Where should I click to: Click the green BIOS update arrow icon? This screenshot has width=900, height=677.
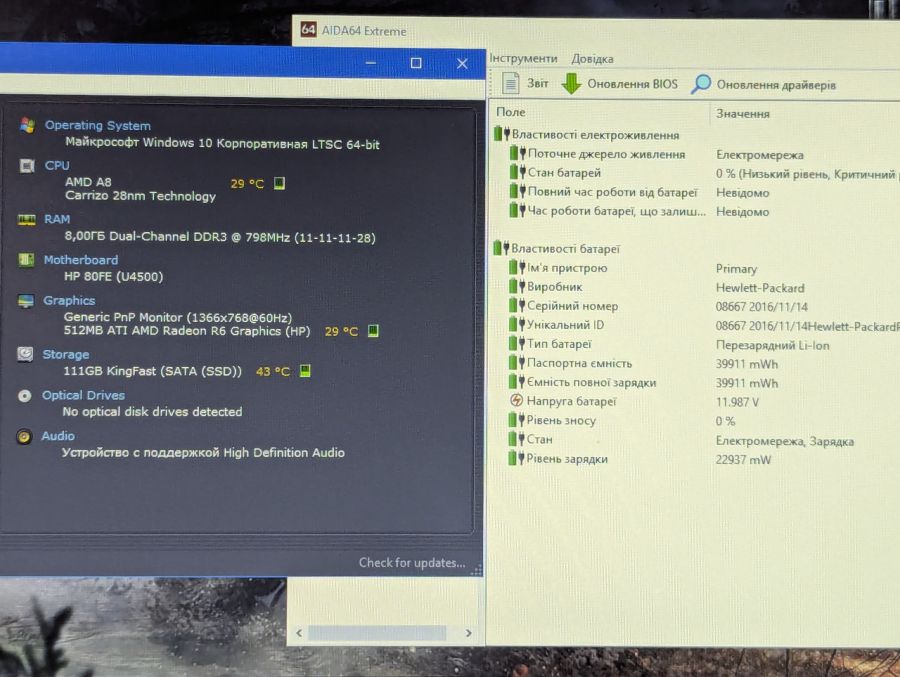click(571, 84)
